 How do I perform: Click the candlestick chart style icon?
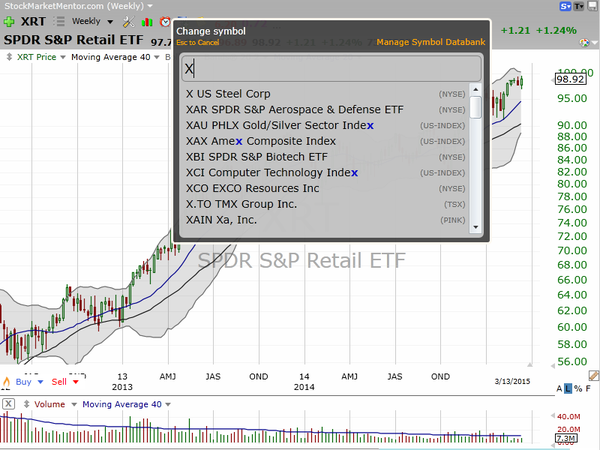(x=147, y=22)
